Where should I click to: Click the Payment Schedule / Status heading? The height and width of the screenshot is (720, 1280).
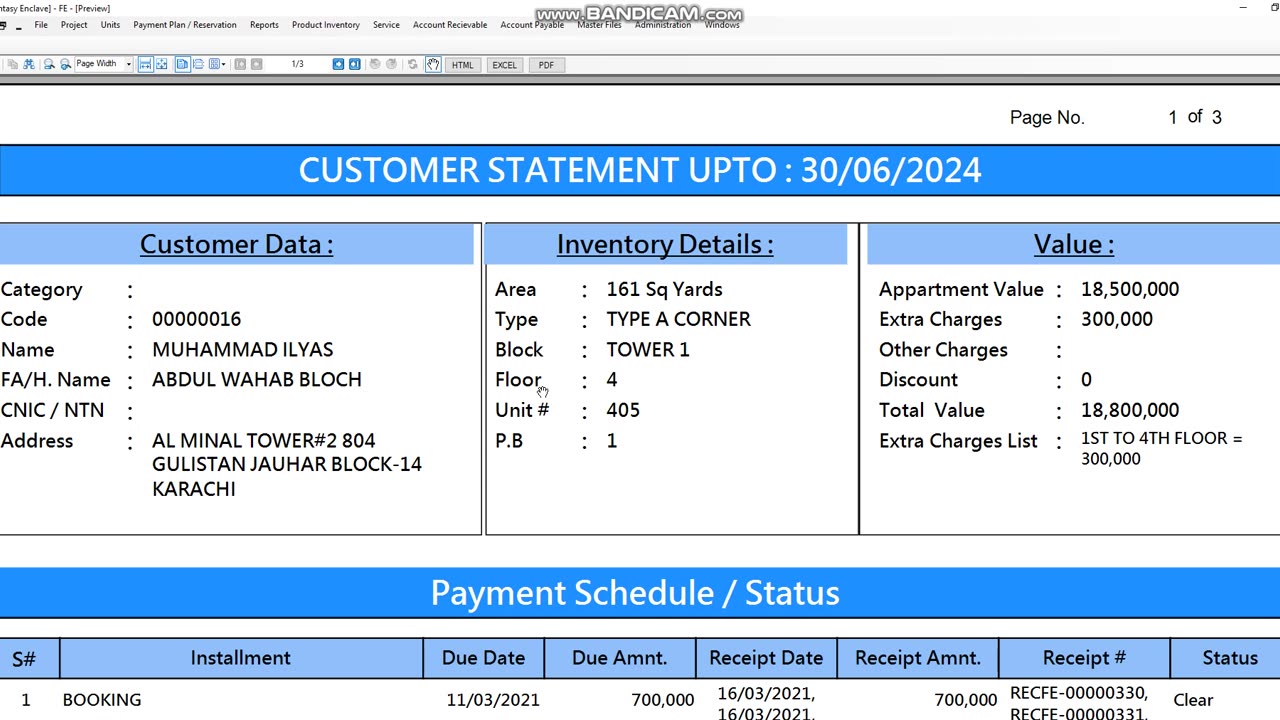635,593
